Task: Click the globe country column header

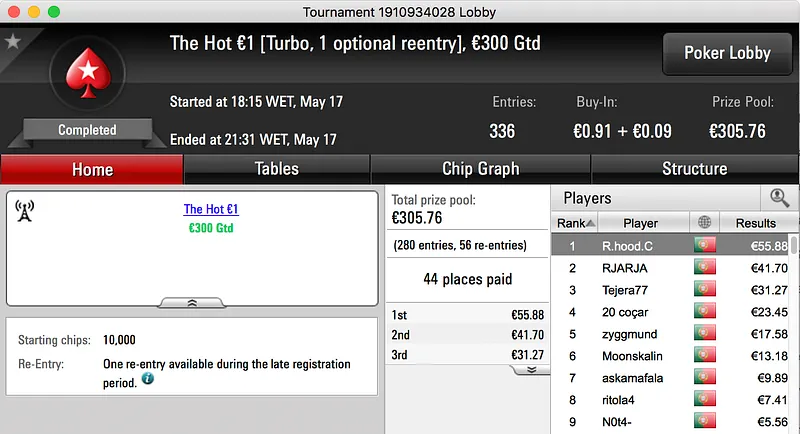Action: (x=705, y=223)
